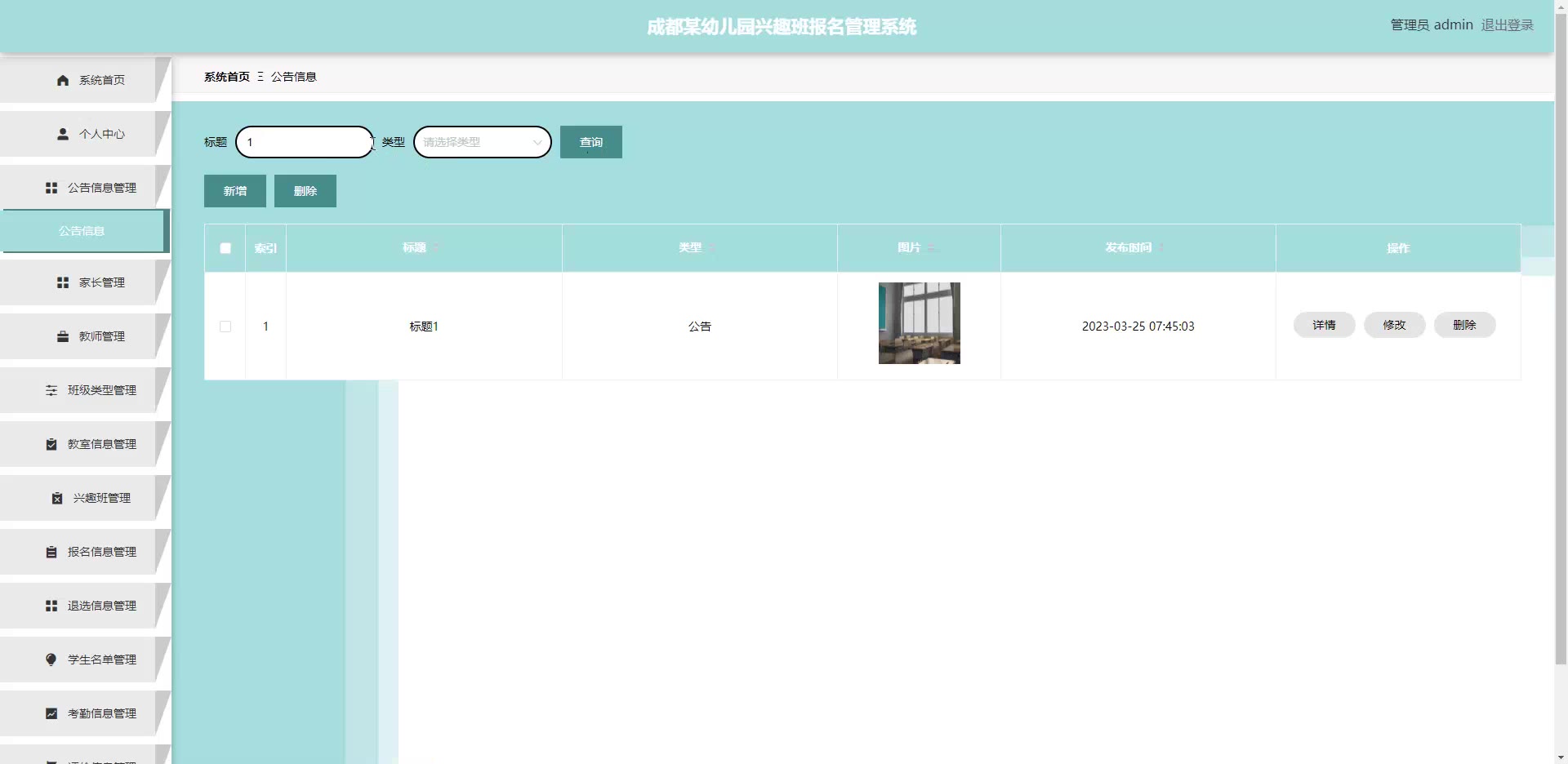Click the 查询 search button
The height and width of the screenshot is (764, 1568).
591,142
